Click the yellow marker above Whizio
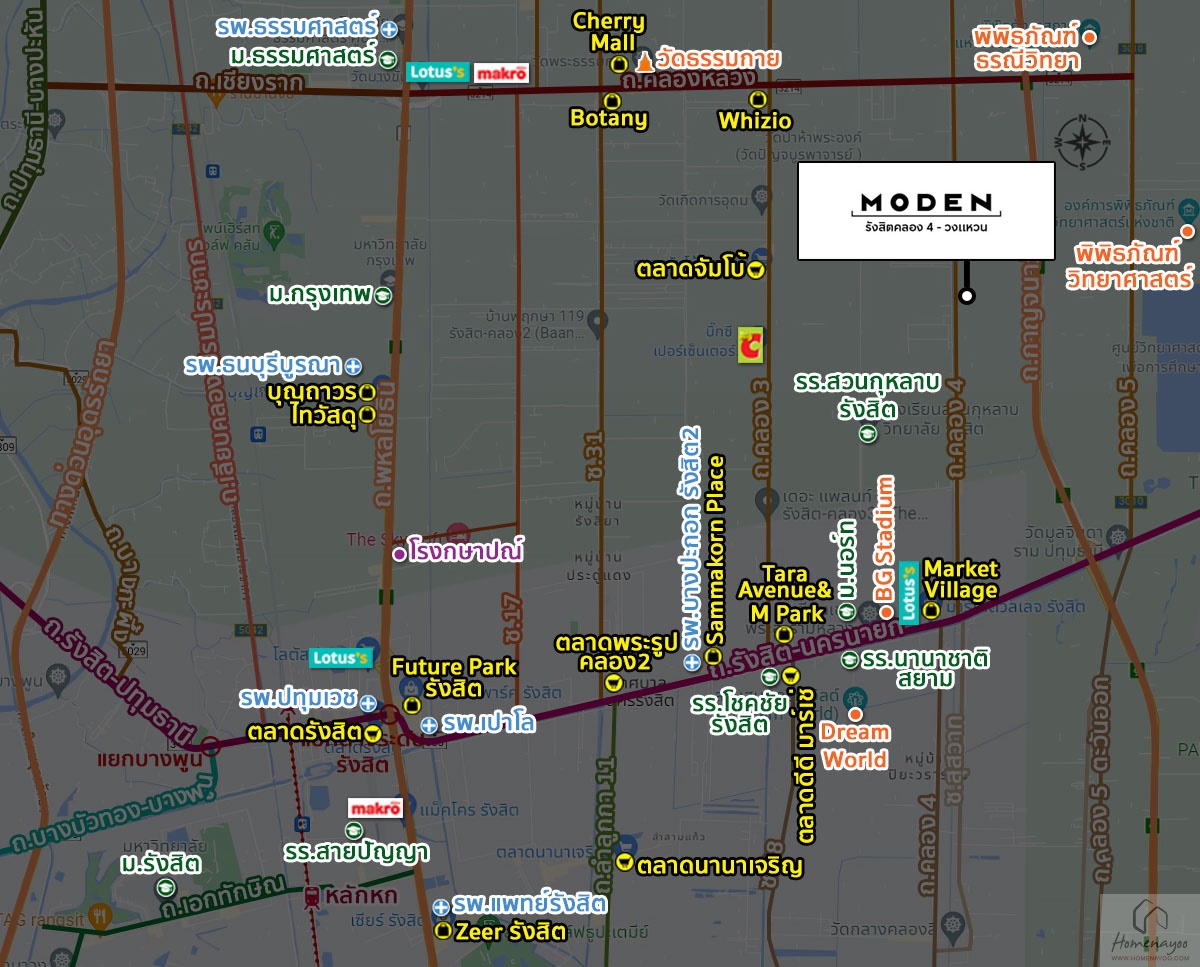1200x967 pixels. [757, 100]
